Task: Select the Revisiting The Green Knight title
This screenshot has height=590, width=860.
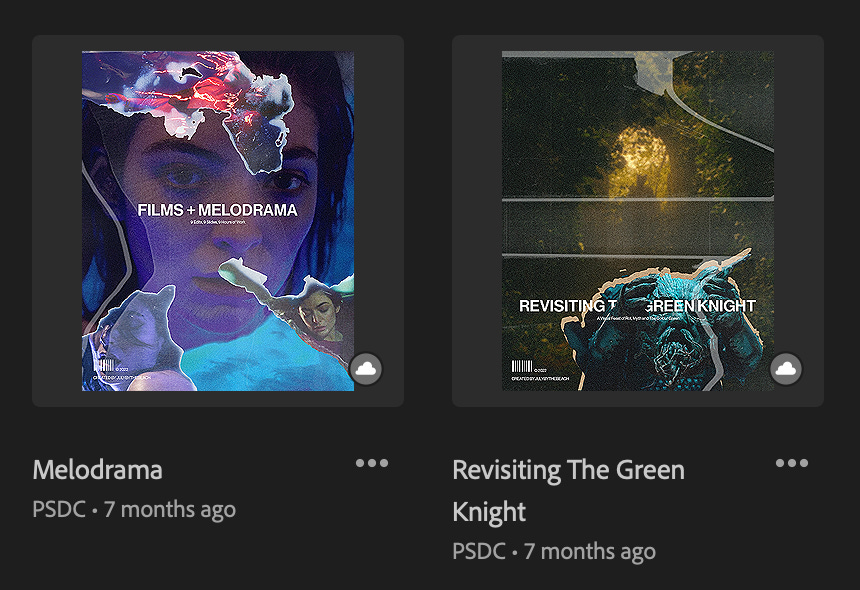Action: click(x=569, y=491)
